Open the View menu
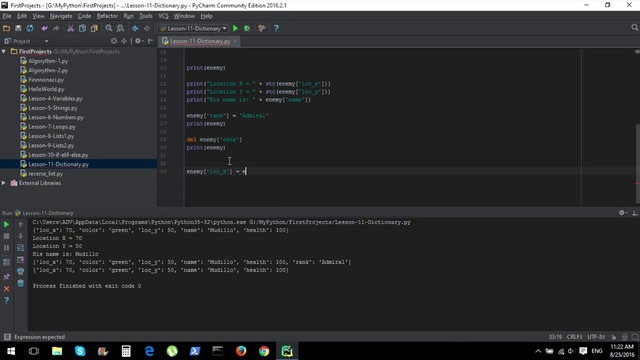Viewport: 640px width, 360px height. click(x=38, y=16)
